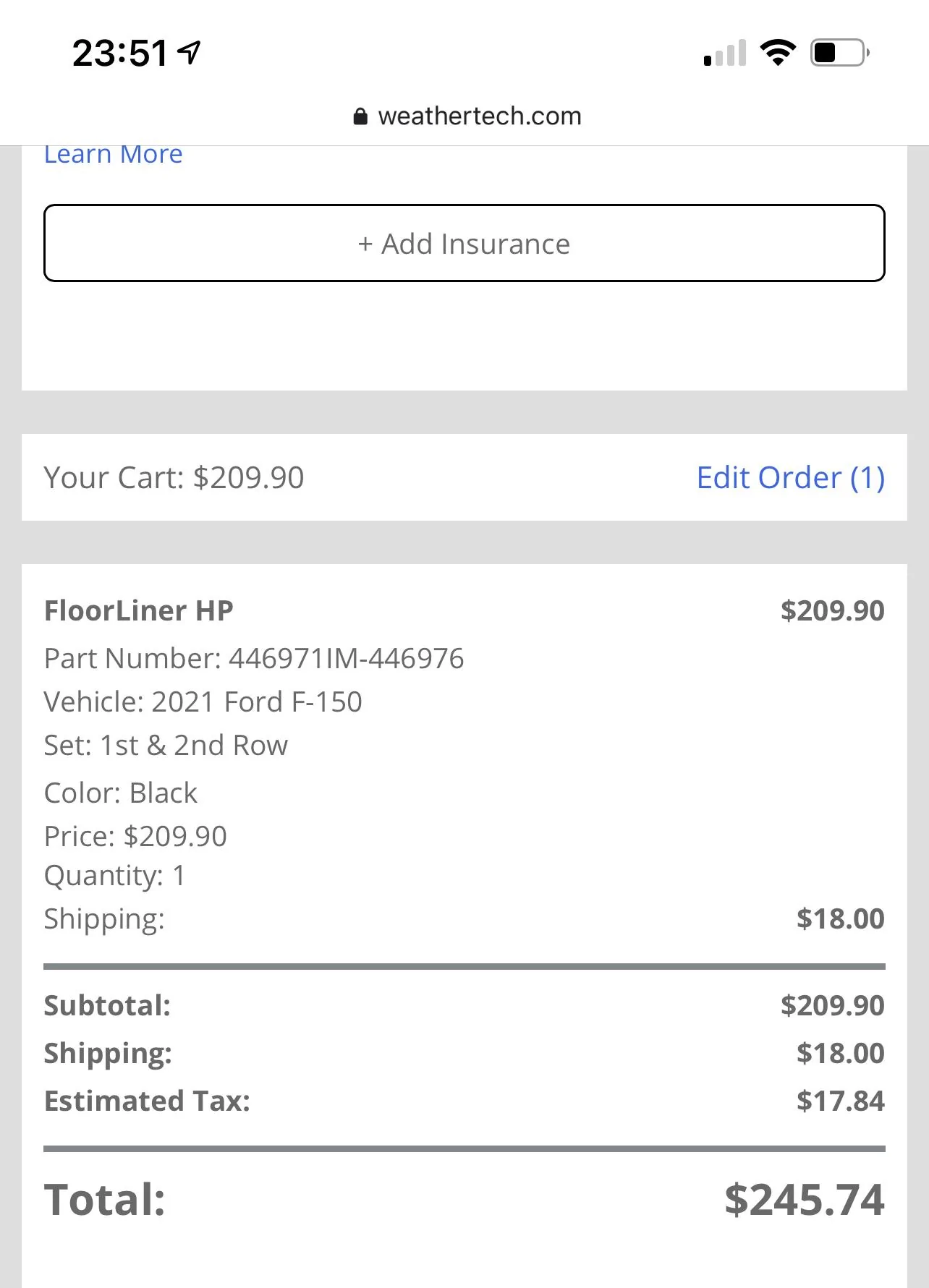
Task: Tap the Estimated Tax amount $17.84
Action: [840, 1101]
